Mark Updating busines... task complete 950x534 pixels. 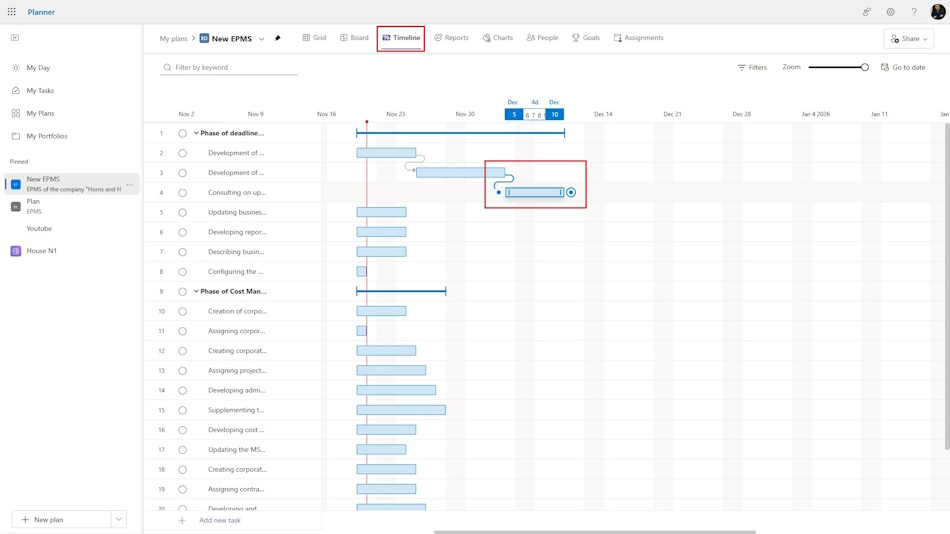pos(182,213)
